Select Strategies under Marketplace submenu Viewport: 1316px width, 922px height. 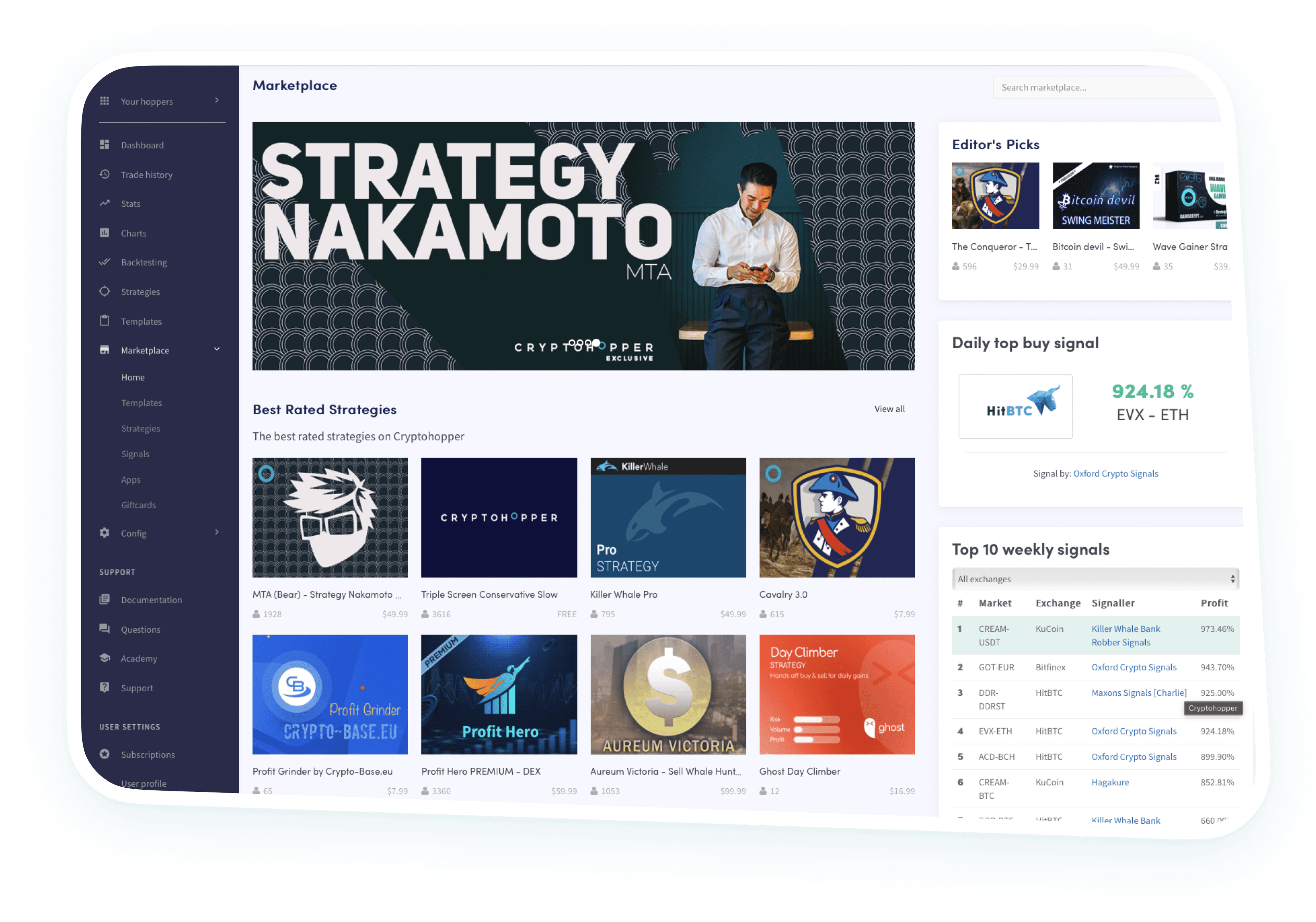pyautogui.click(x=141, y=428)
